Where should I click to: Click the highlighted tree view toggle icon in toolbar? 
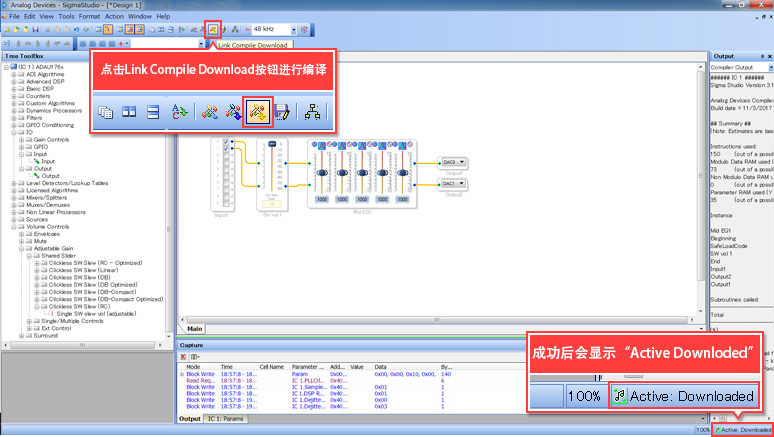[x=108, y=29]
